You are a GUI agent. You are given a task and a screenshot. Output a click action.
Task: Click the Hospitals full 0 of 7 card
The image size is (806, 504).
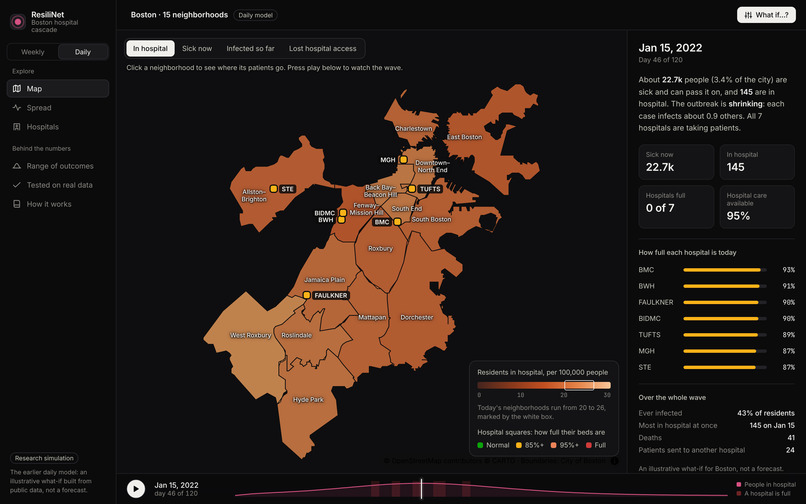click(676, 207)
